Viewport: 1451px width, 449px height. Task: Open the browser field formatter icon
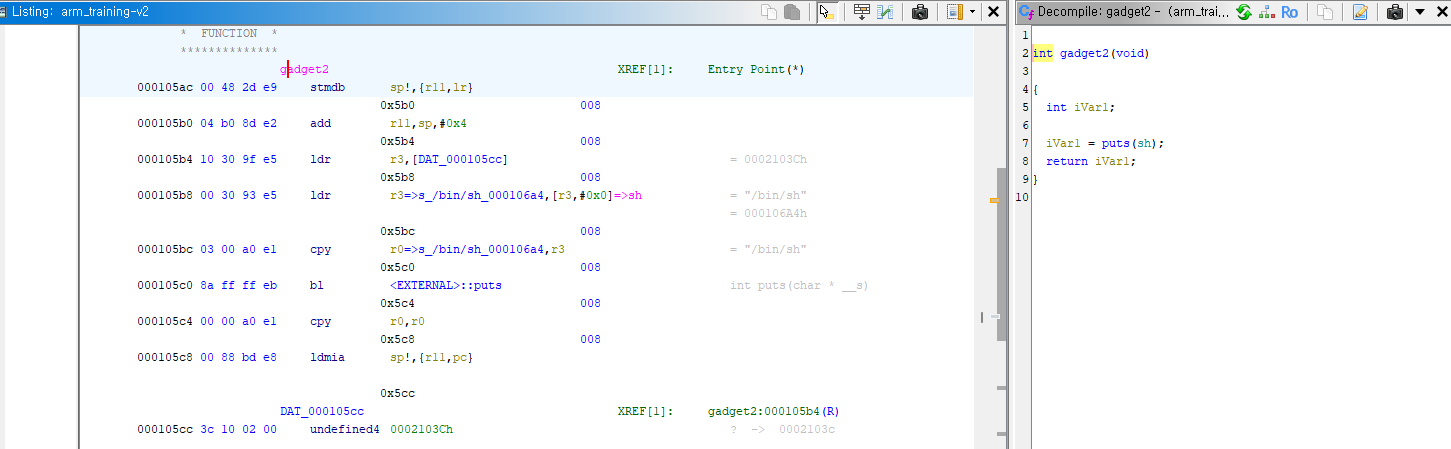pos(861,12)
